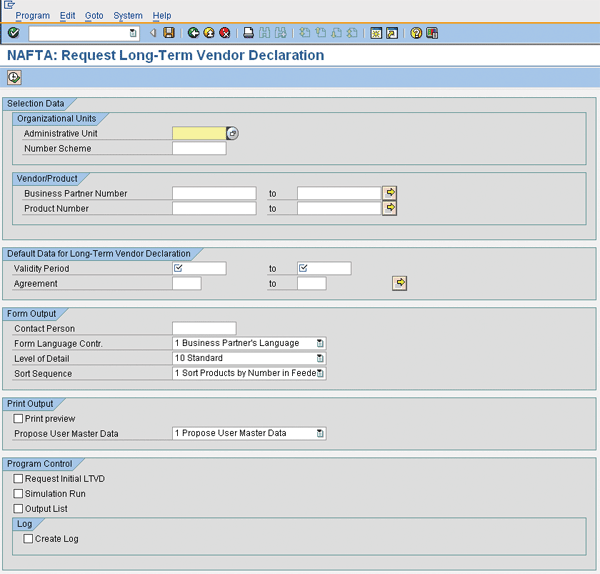Click the First Page icon
This screenshot has width=600, height=574.
[x=305, y=33]
